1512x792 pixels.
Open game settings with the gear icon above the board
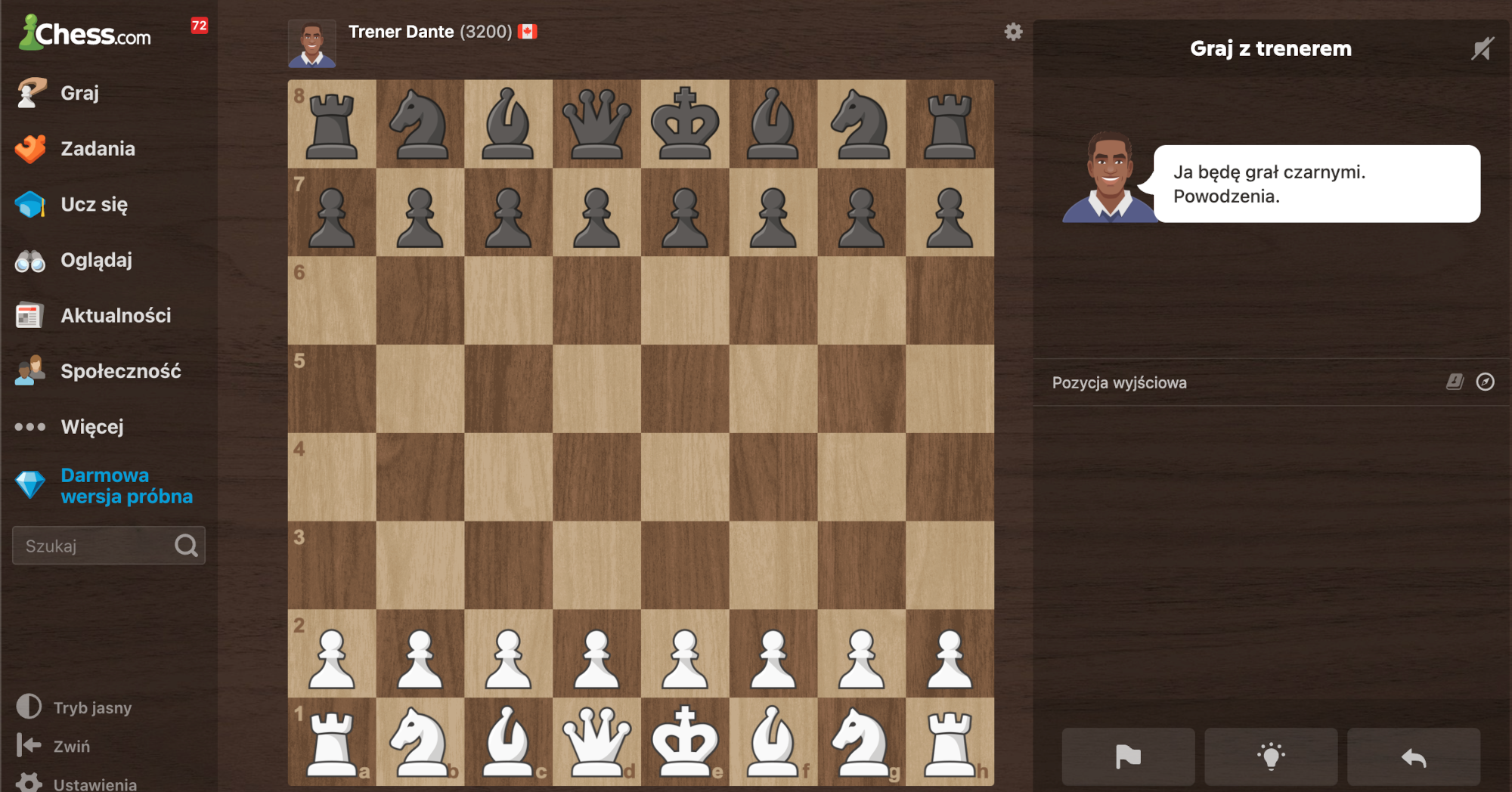point(1013,32)
